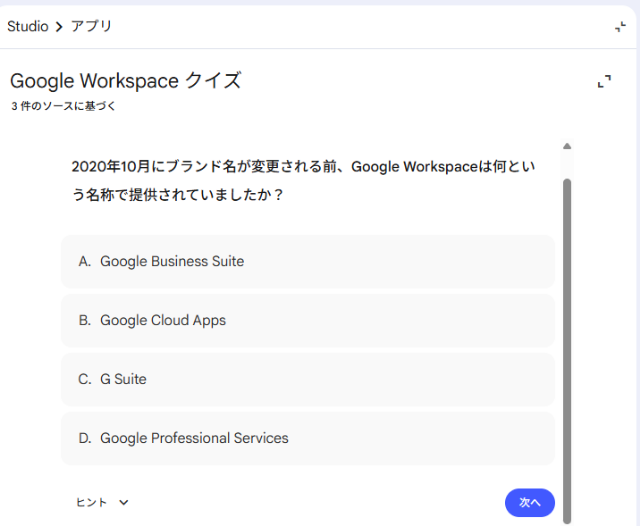
Task: Click the アプリ breadcrumb item
Action: [91, 27]
